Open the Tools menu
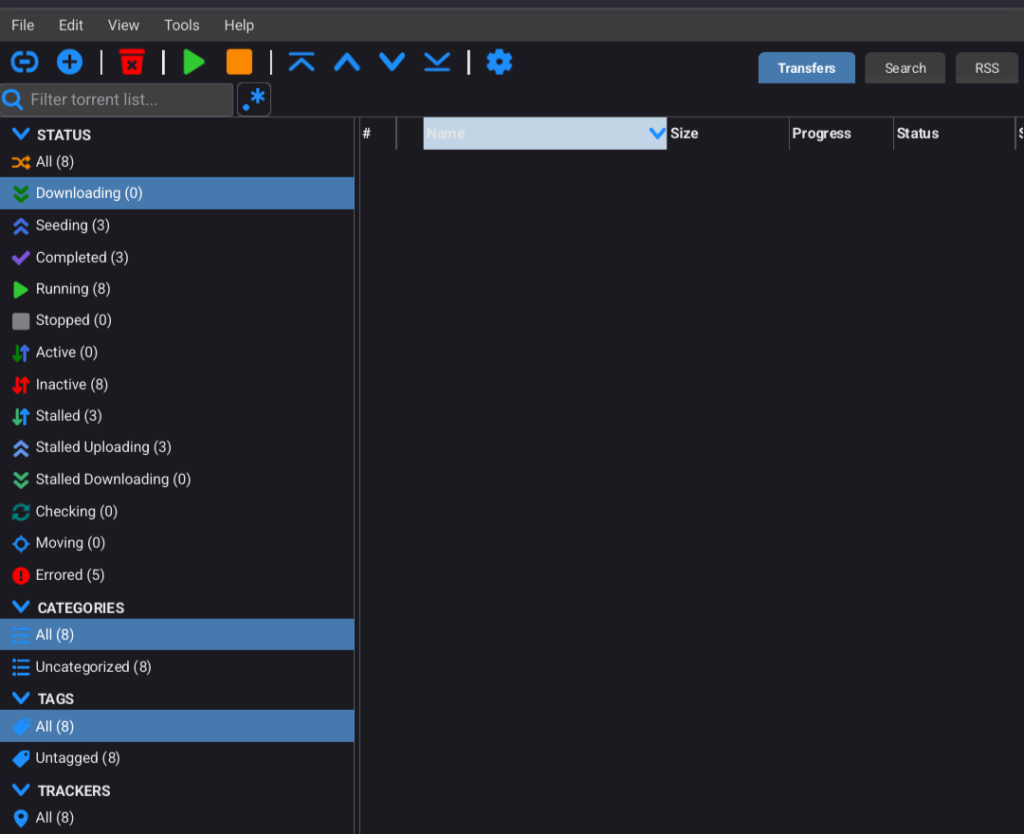Screen dimensions: 1024x834 tap(182, 25)
